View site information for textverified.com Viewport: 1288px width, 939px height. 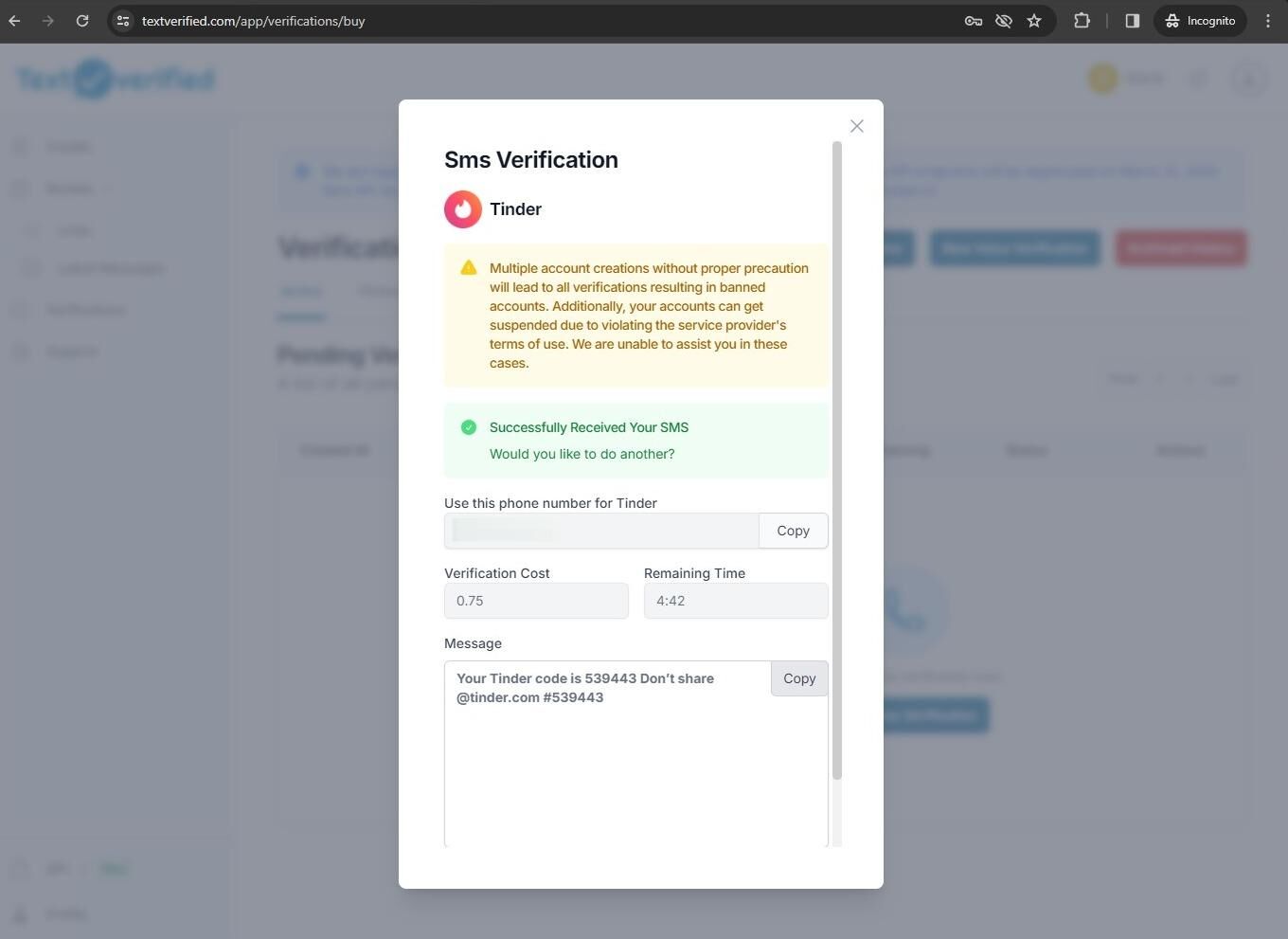123,21
